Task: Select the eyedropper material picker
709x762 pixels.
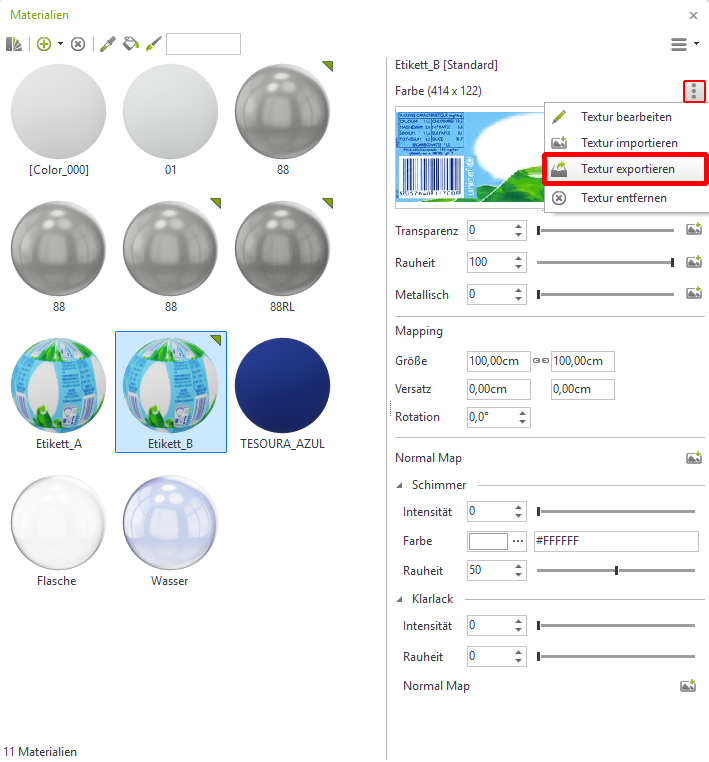Action: (108, 44)
